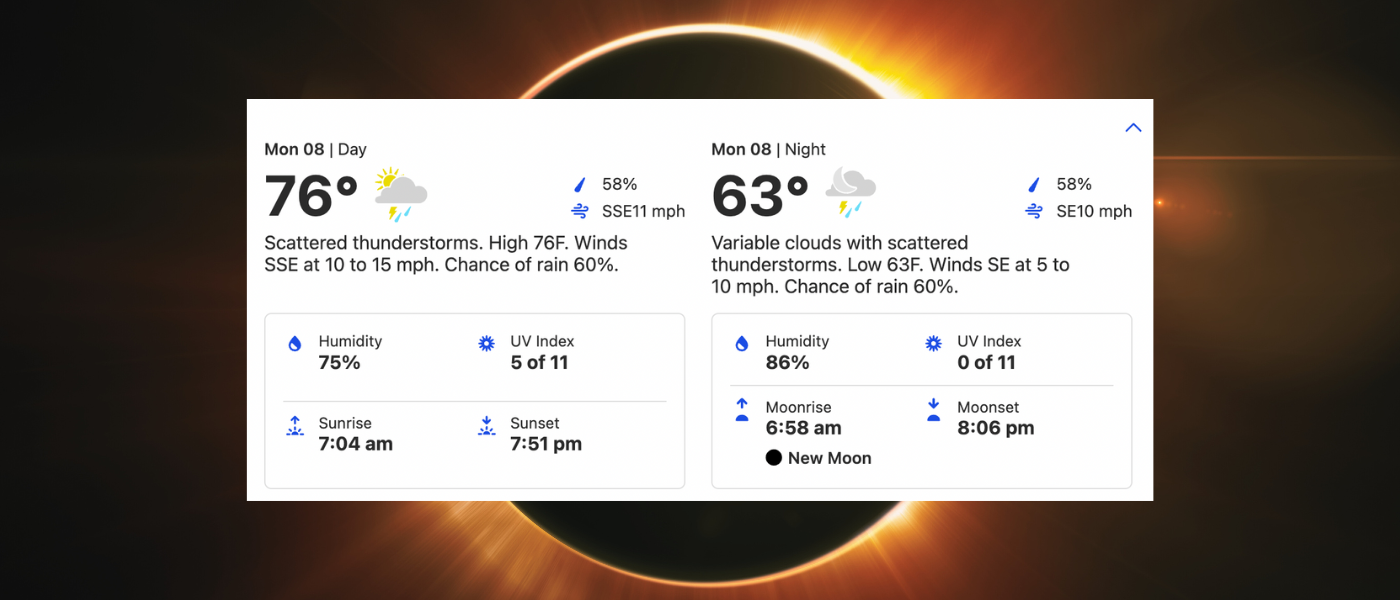
Task: Click the Mon 08 Day heading
Action: (315, 149)
